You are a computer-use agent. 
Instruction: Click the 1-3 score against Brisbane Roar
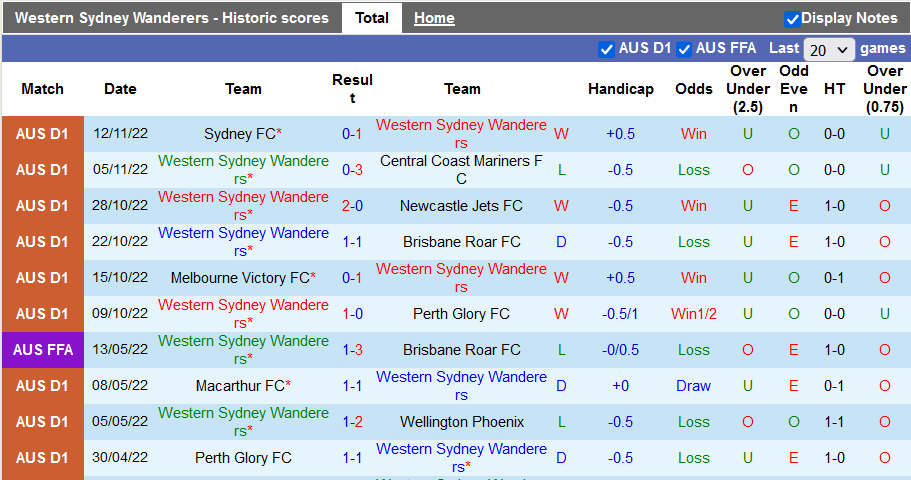(x=352, y=350)
